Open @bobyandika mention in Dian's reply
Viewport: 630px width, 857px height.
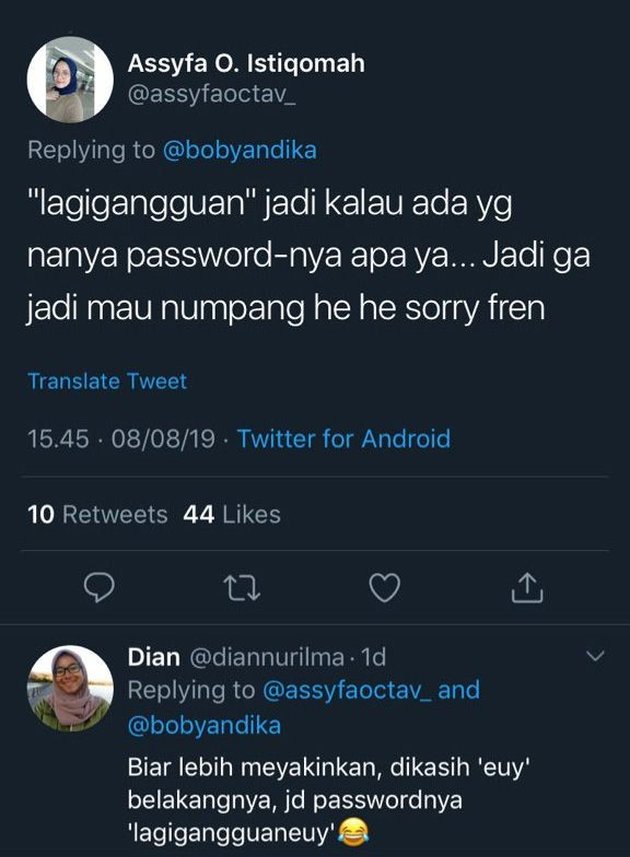click(x=204, y=725)
